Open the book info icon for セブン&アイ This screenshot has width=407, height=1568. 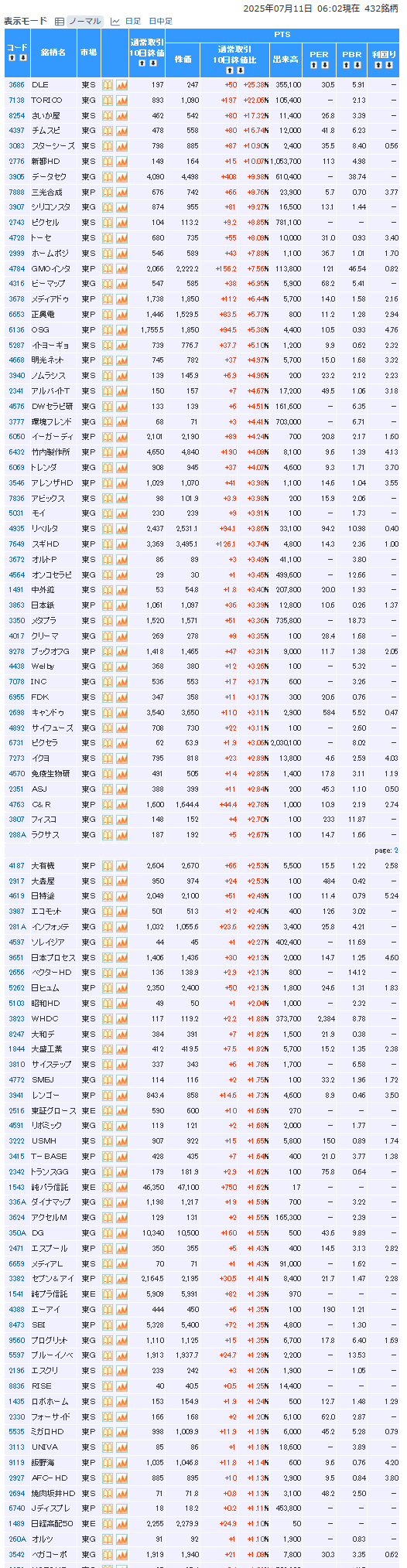(108, 1279)
